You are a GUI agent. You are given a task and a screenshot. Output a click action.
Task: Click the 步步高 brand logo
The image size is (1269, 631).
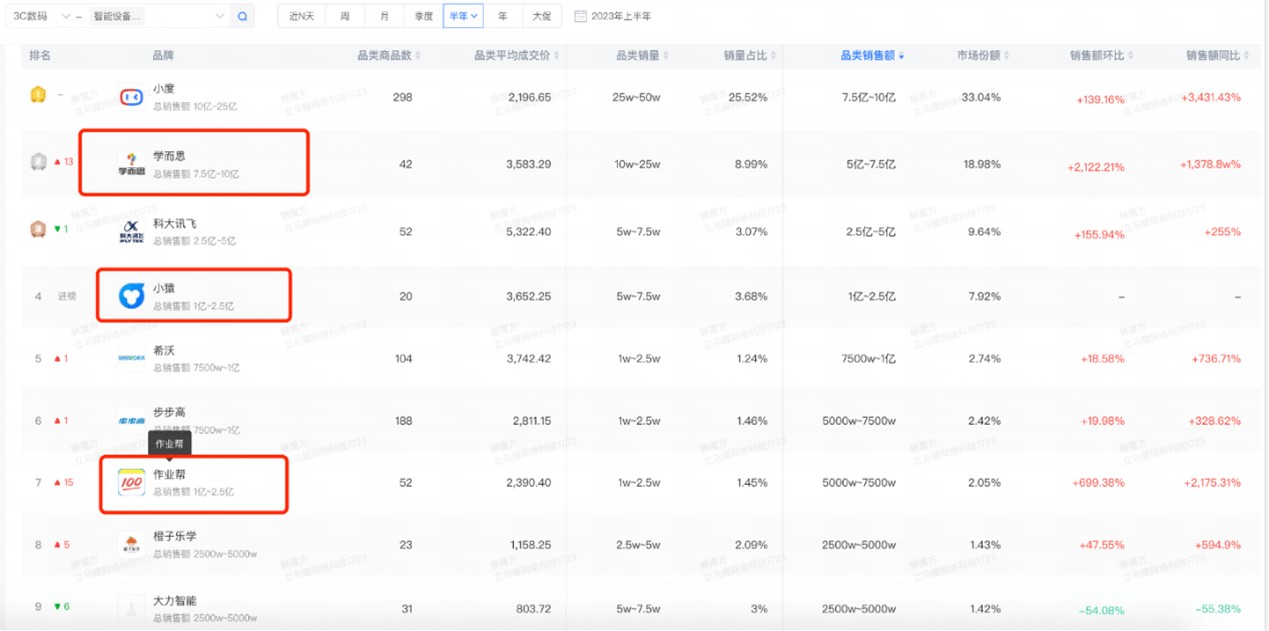click(131, 421)
